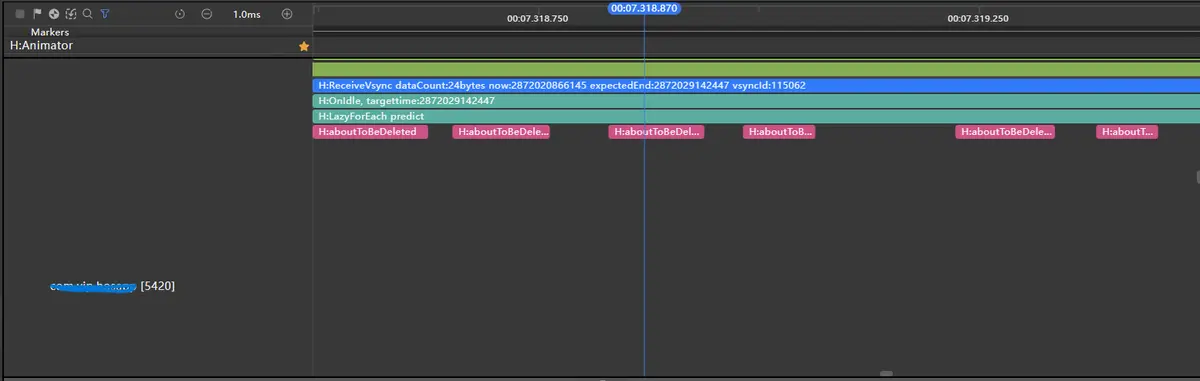Select the process row labeled [5420]
The image size is (1200, 381).
coord(113,287)
